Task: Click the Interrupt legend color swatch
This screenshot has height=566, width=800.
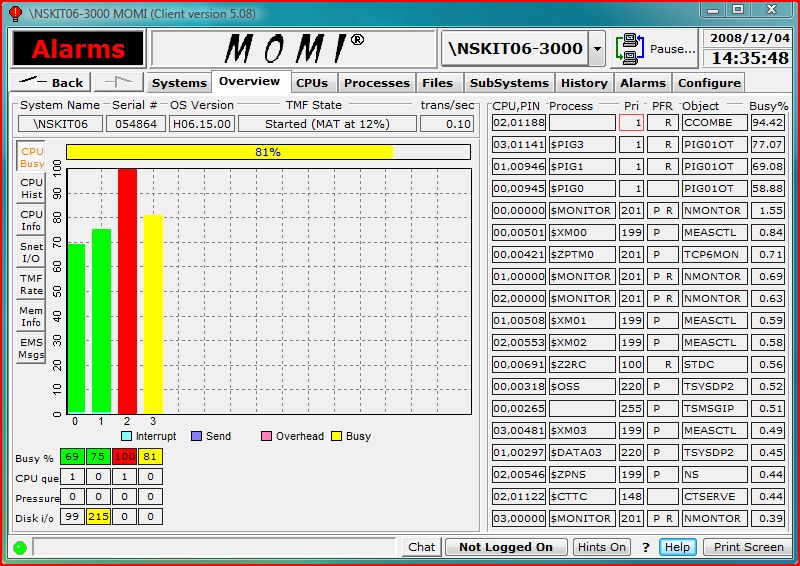Action: 127,436
